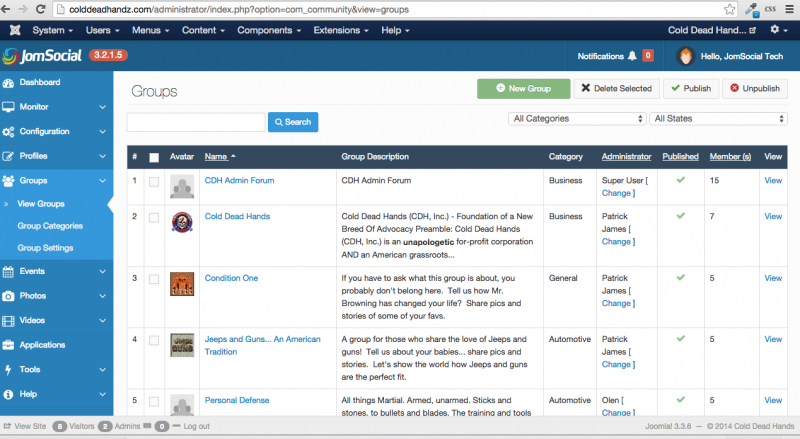
Task: Expand the Monitor sidebar section
Action: tap(103, 107)
